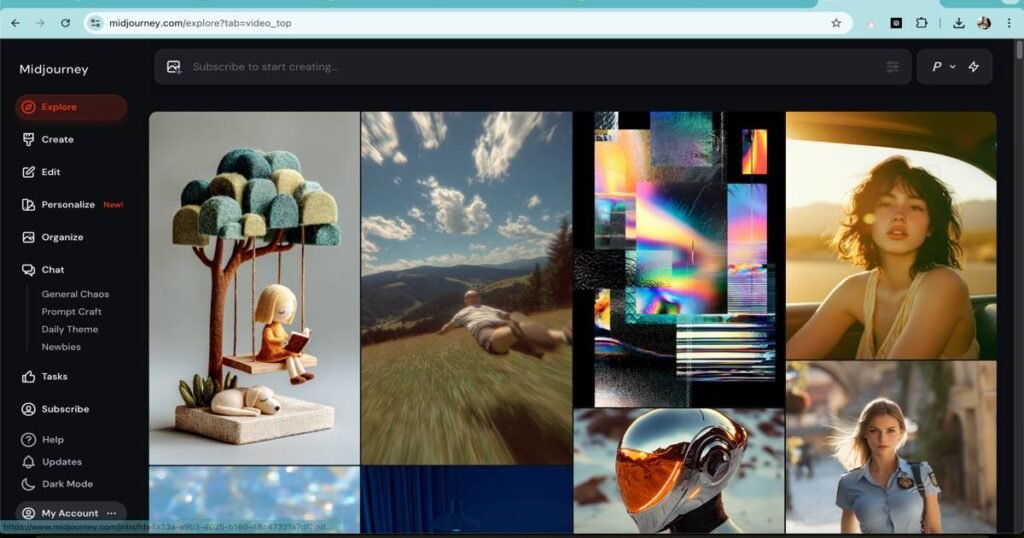Image resolution: width=1024 pixels, height=538 pixels.
Task: Open prompt settings sliders icon
Action: click(x=892, y=67)
